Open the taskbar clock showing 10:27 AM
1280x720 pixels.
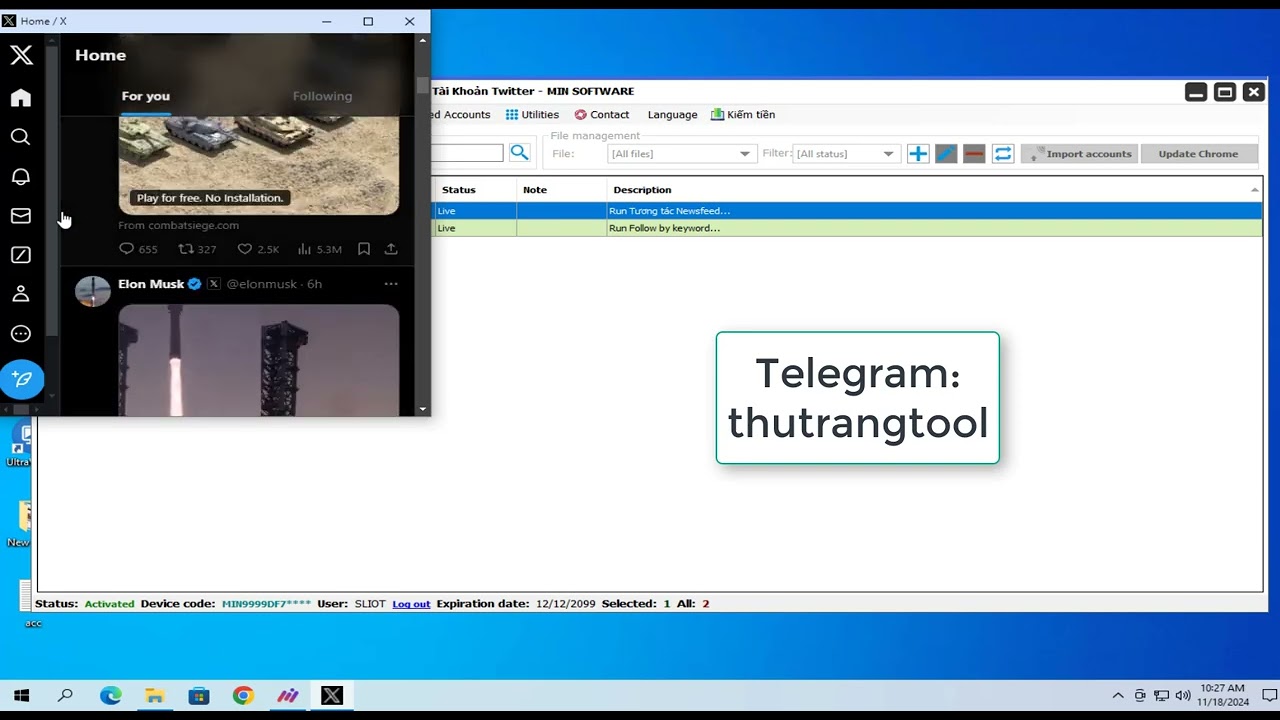click(1222, 695)
